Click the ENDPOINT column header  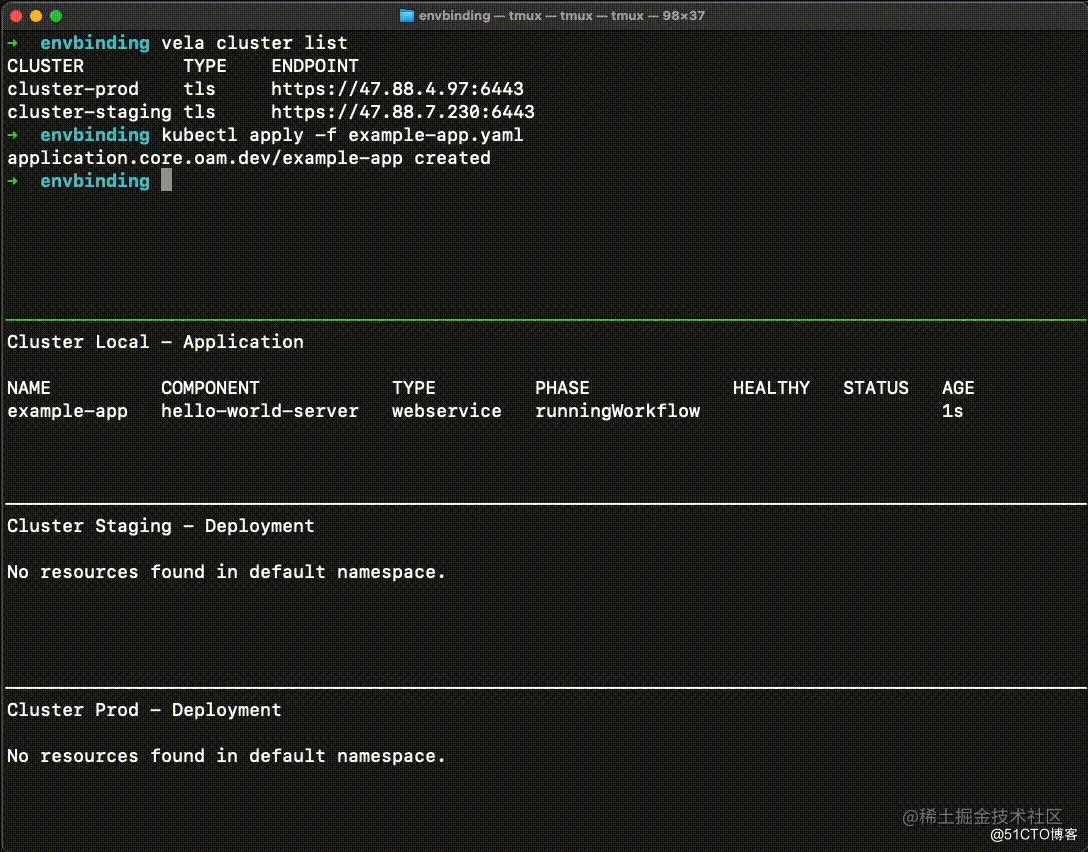tap(314, 66)
